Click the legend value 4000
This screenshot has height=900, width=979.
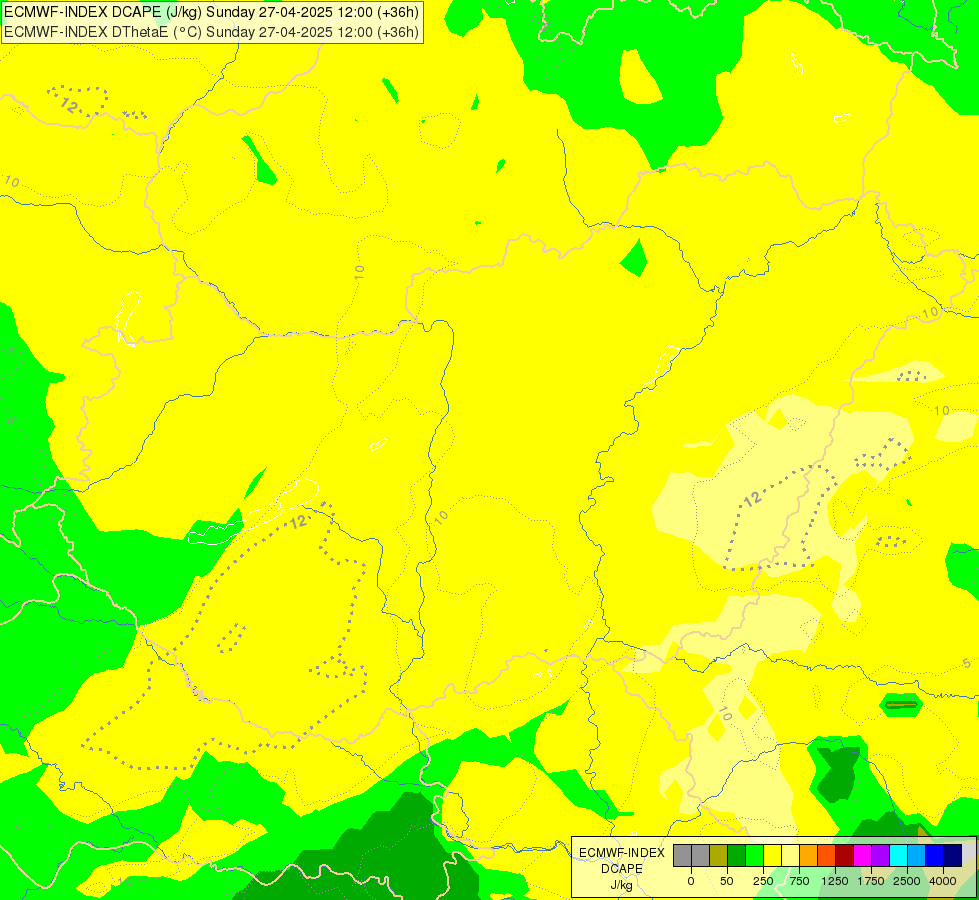click(943, 881)
